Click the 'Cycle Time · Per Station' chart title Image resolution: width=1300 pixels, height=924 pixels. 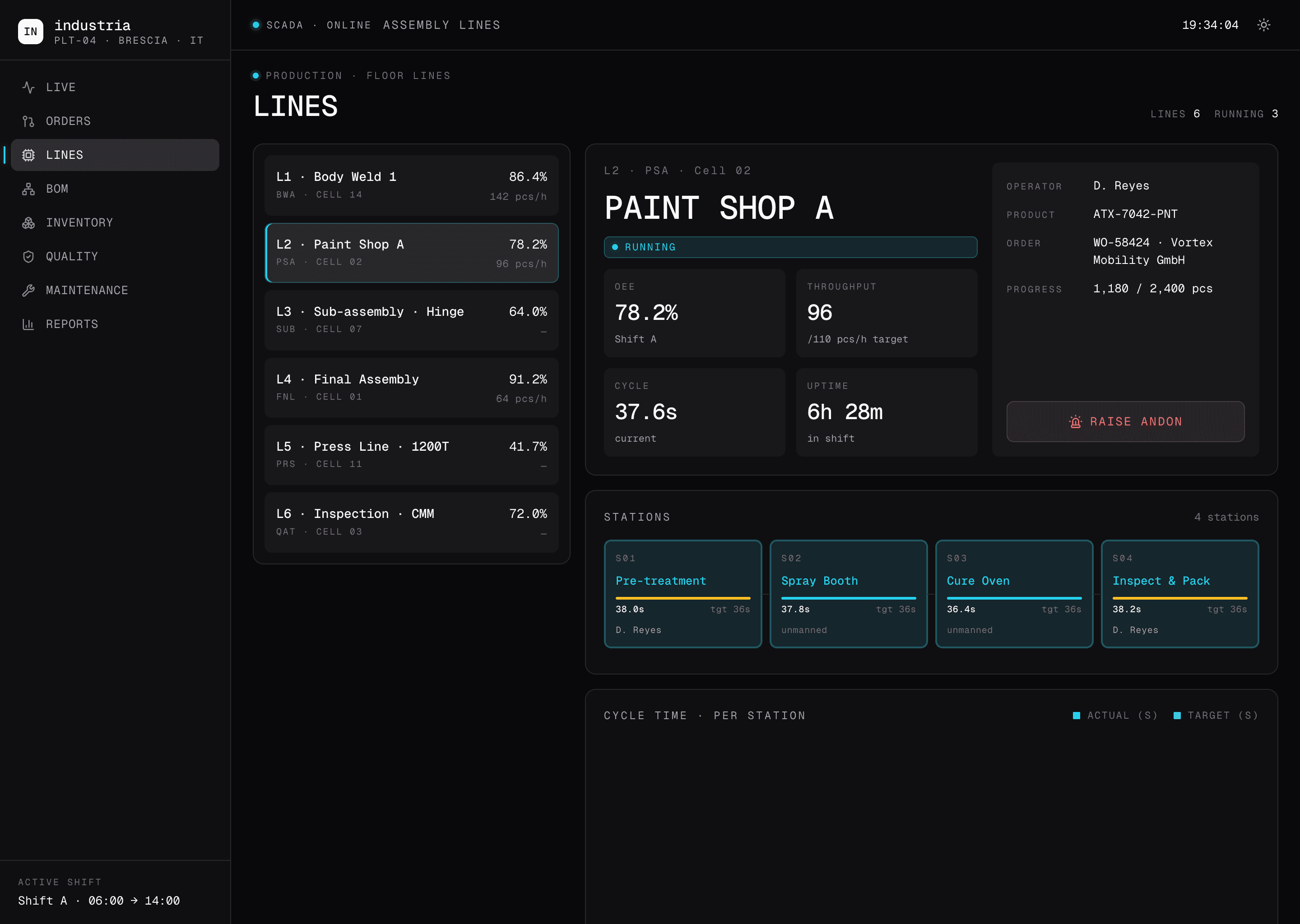[x=705, y=716]
